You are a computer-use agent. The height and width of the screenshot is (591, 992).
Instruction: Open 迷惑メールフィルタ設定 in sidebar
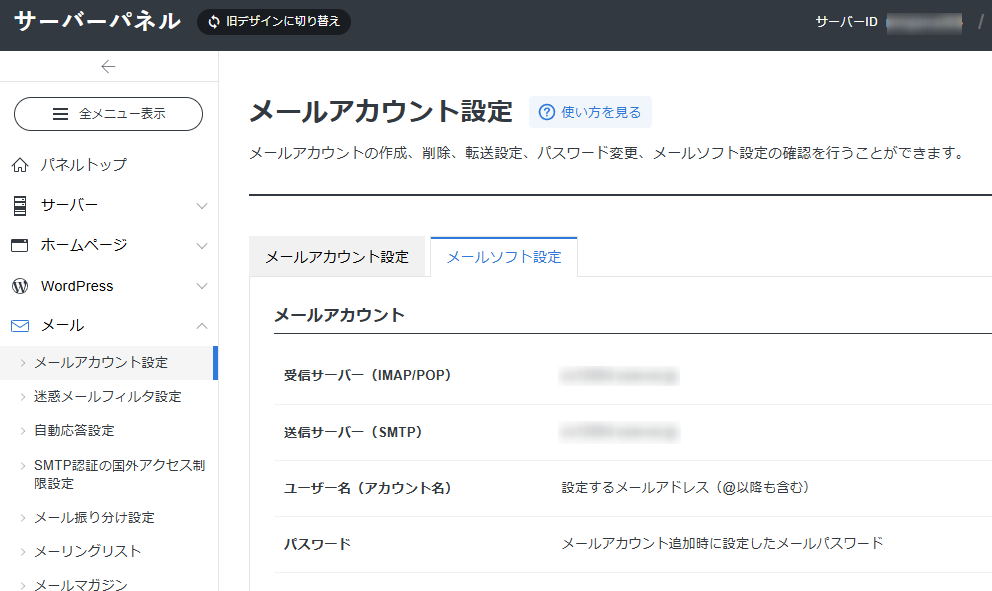click(107, 396)
